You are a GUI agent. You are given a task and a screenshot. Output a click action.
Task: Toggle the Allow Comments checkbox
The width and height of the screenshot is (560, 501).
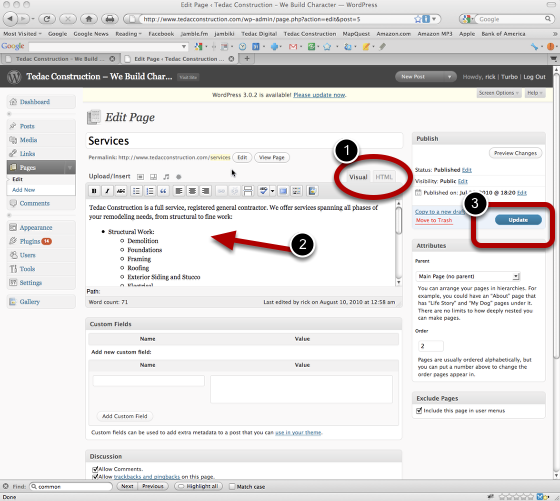95,469
